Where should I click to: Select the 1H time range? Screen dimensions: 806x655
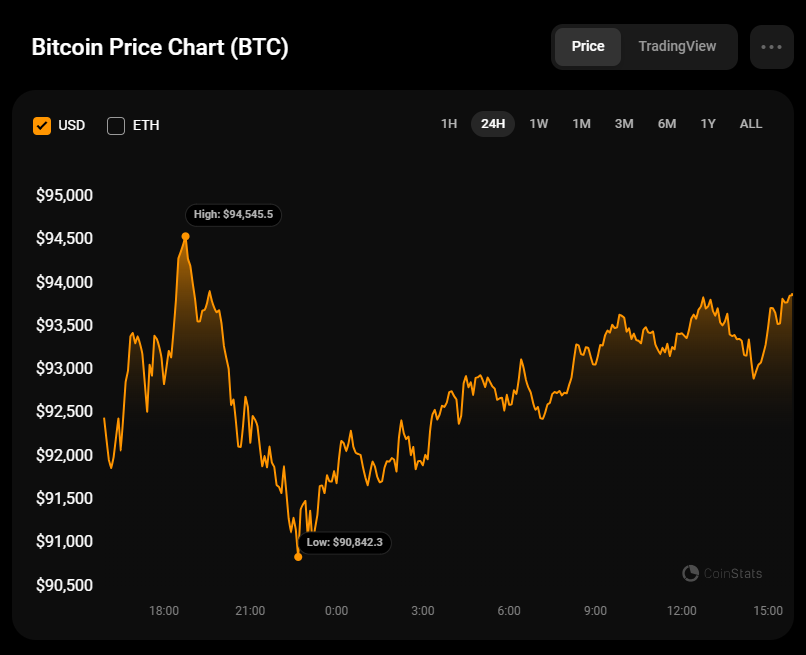tap(449, 124)
